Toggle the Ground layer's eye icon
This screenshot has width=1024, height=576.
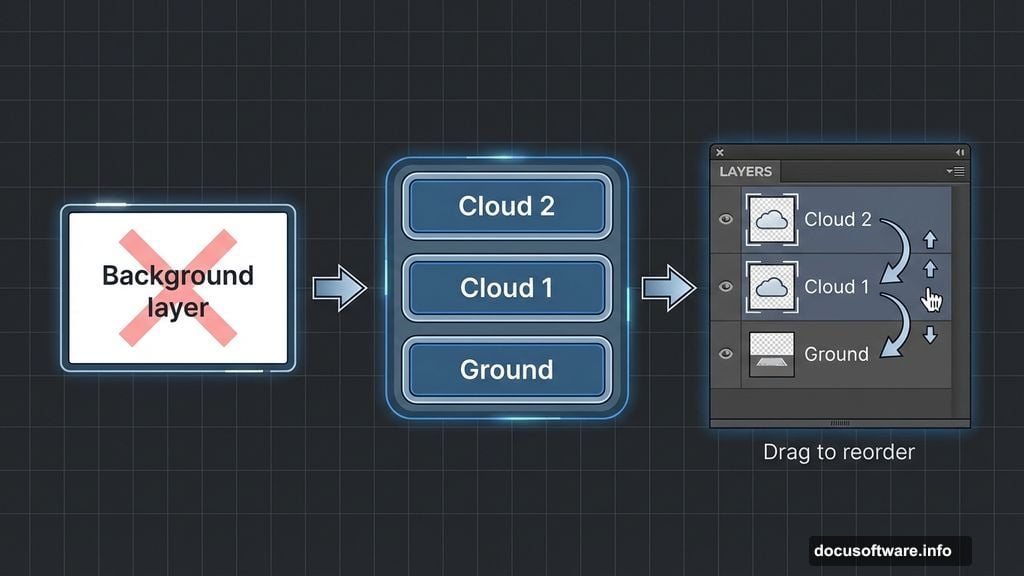click(x=726, y=353)
